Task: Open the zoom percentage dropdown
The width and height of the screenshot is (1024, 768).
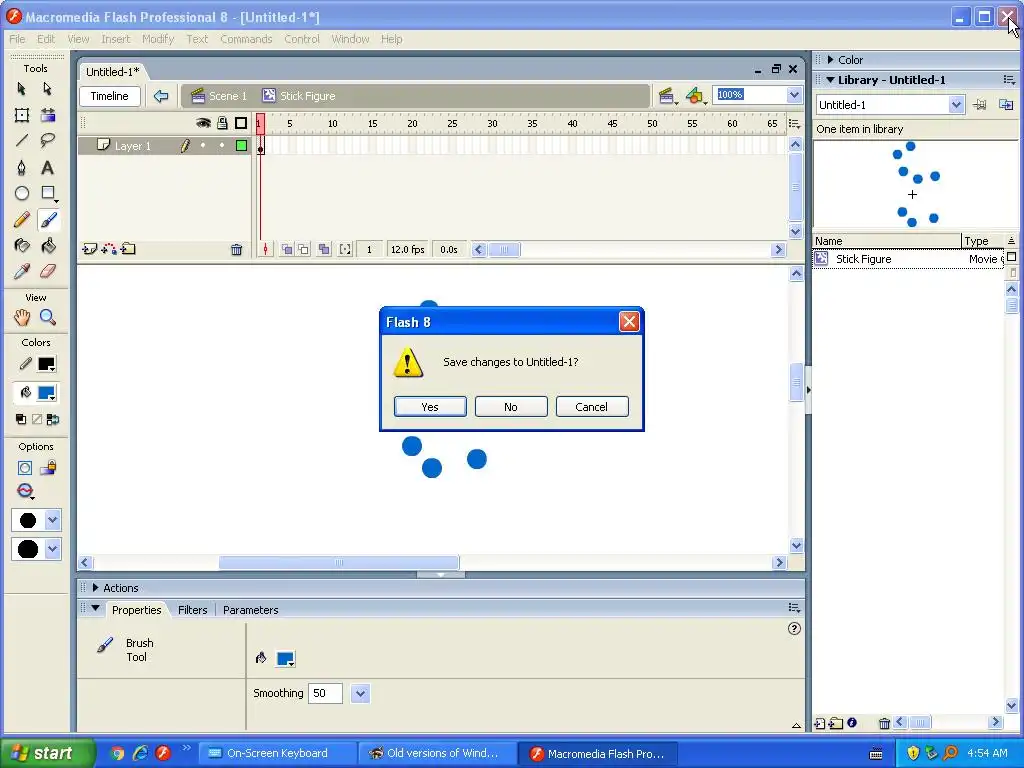Action: (794, 95)
